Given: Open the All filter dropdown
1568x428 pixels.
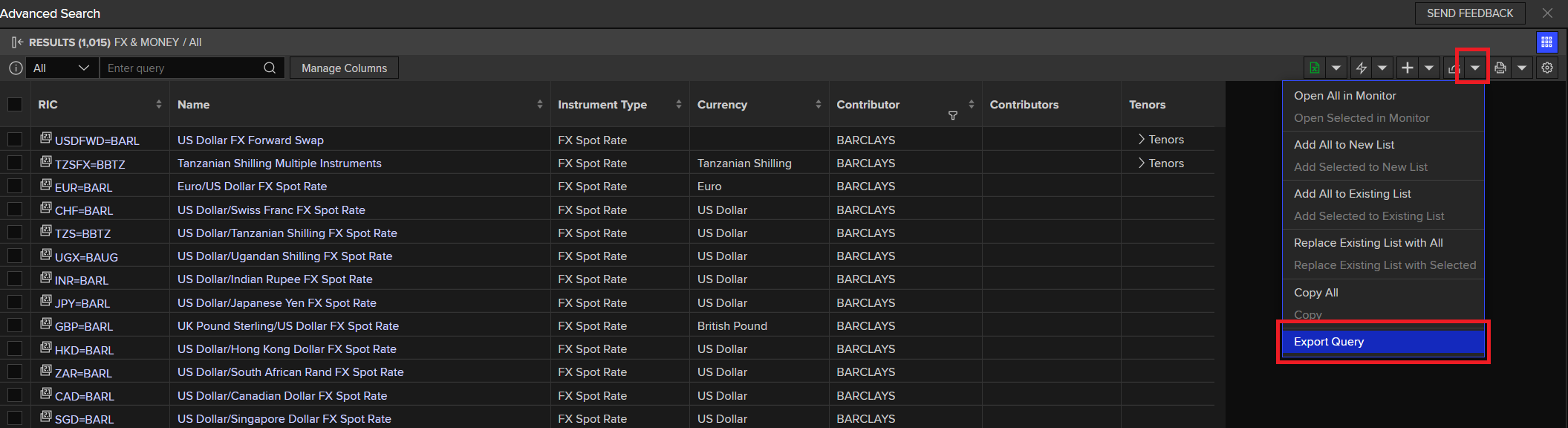Looking at the screenshot, I should coord(62,68).
